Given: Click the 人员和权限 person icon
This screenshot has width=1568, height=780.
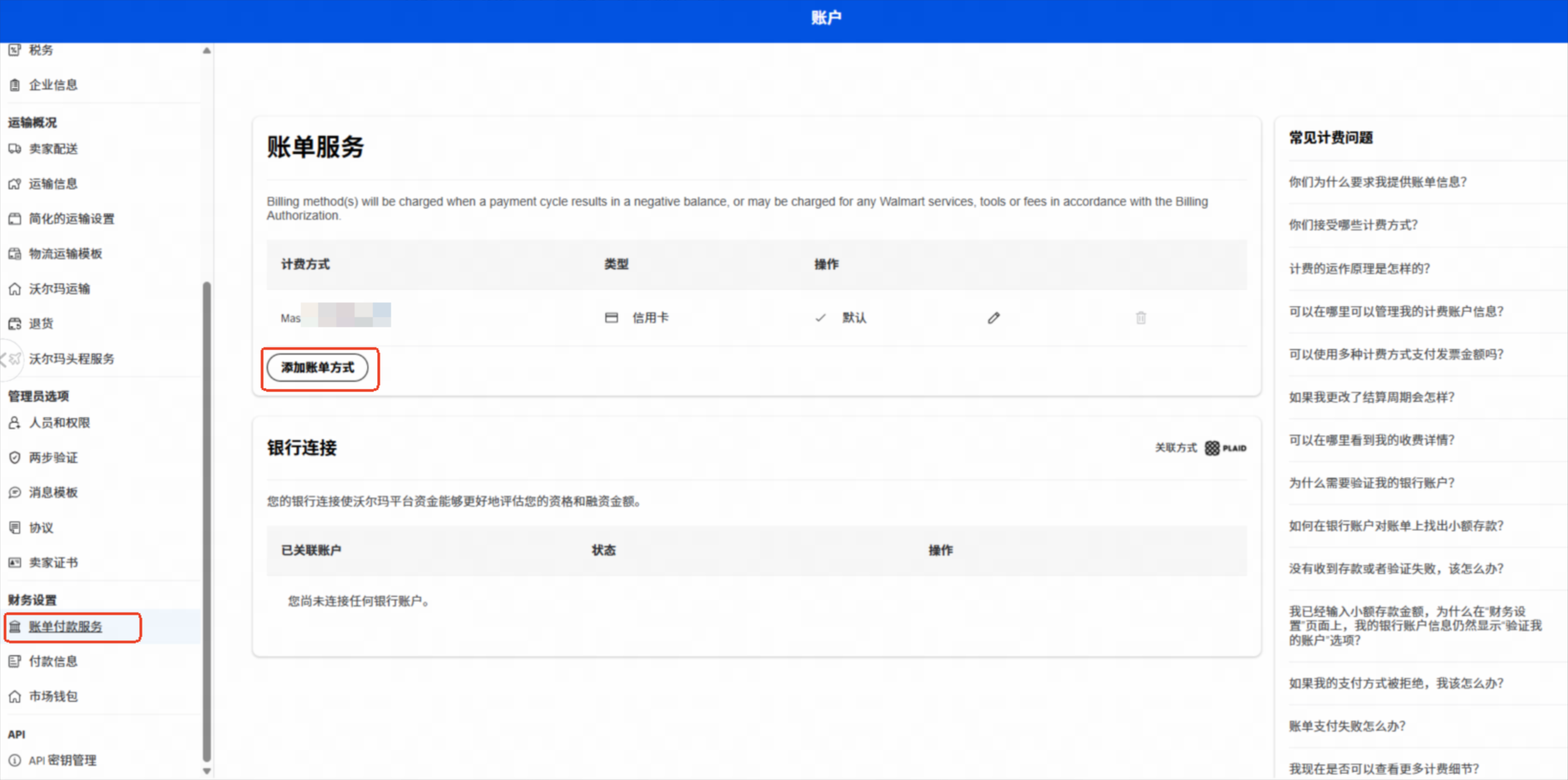Looking at the screenshot, I should [15, 422].
